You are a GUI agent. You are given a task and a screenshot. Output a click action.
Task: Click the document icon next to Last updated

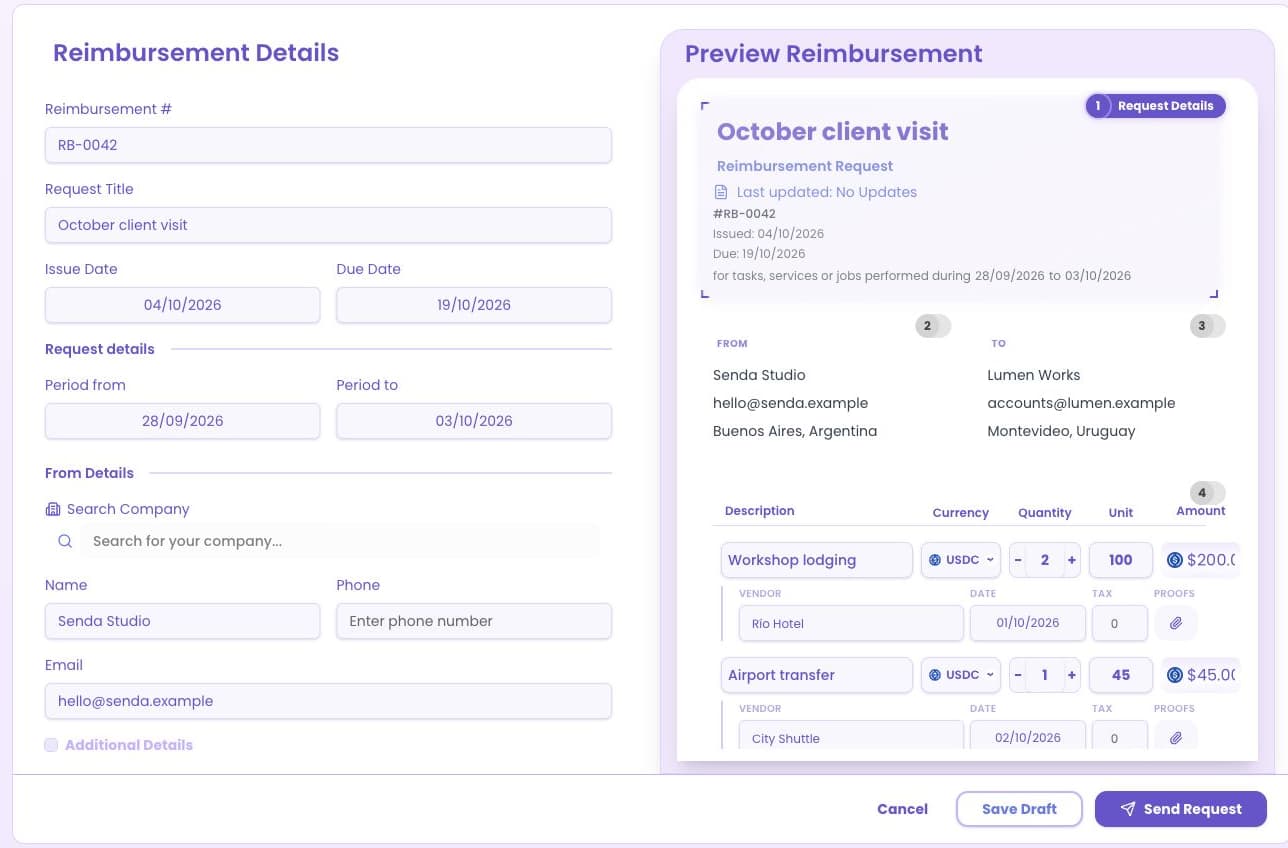tap(721, 192)
